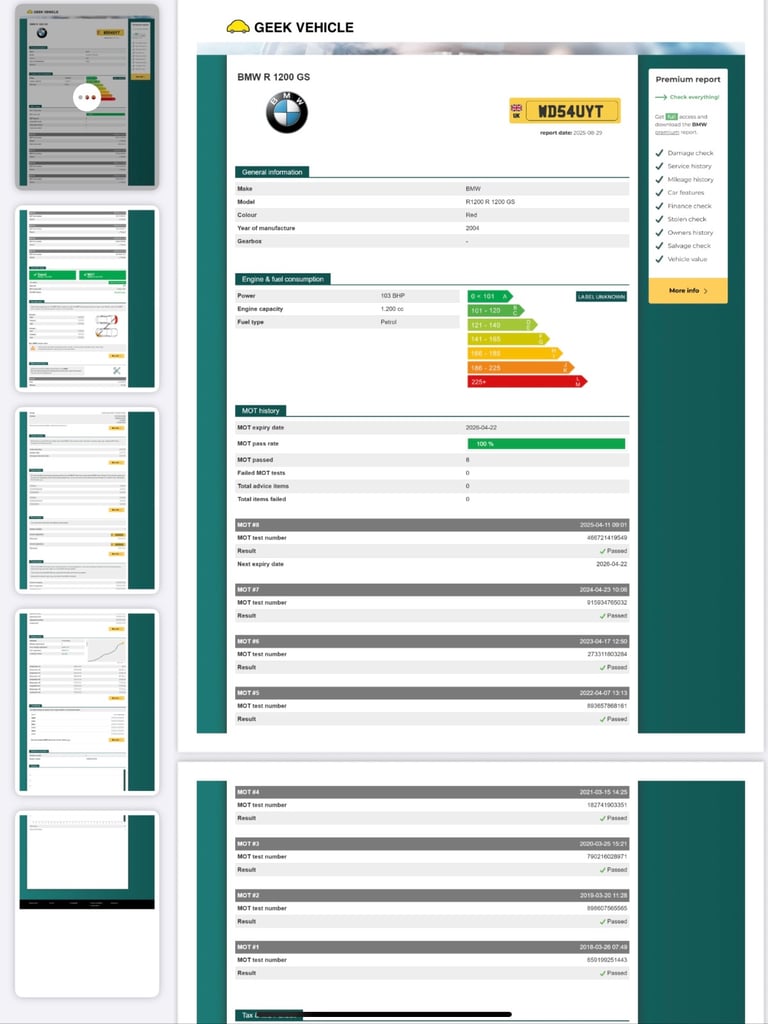Image resolution: width=768 pixels, height=1024 pixels.
Task: Click the General information section header
Action: (272, 172)
